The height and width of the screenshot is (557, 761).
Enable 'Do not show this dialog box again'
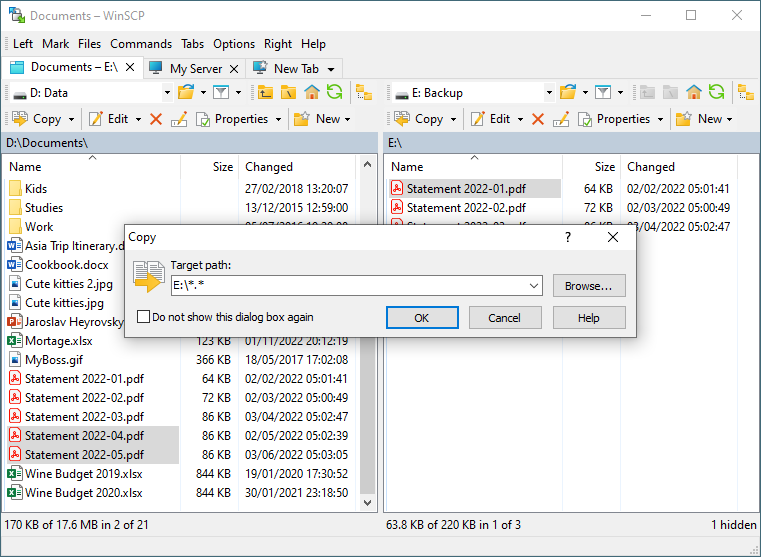[x=145, y=318]
